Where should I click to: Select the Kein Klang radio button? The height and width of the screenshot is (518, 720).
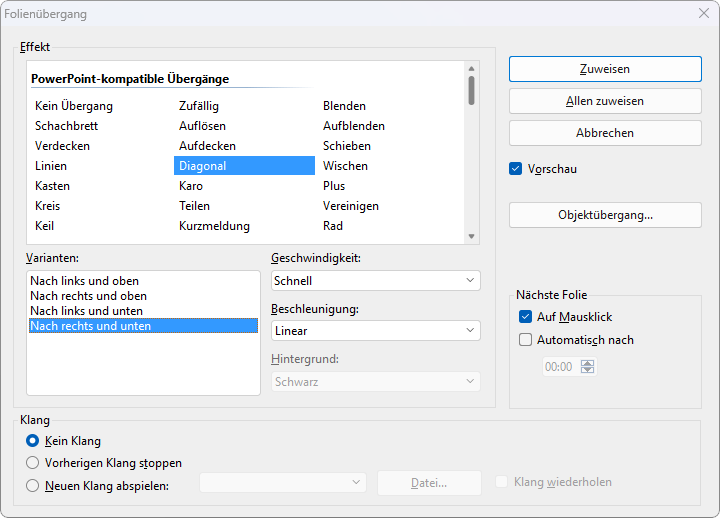(x=33, y=441)
